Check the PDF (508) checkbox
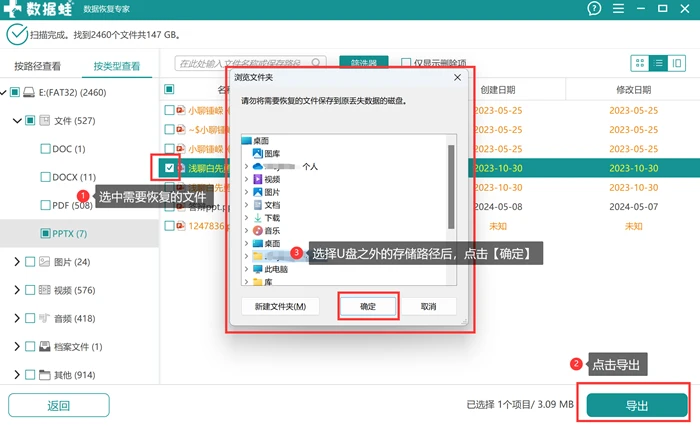Image resolution: width=700 pixels, height=426 pixels. (x=45, y=205)
